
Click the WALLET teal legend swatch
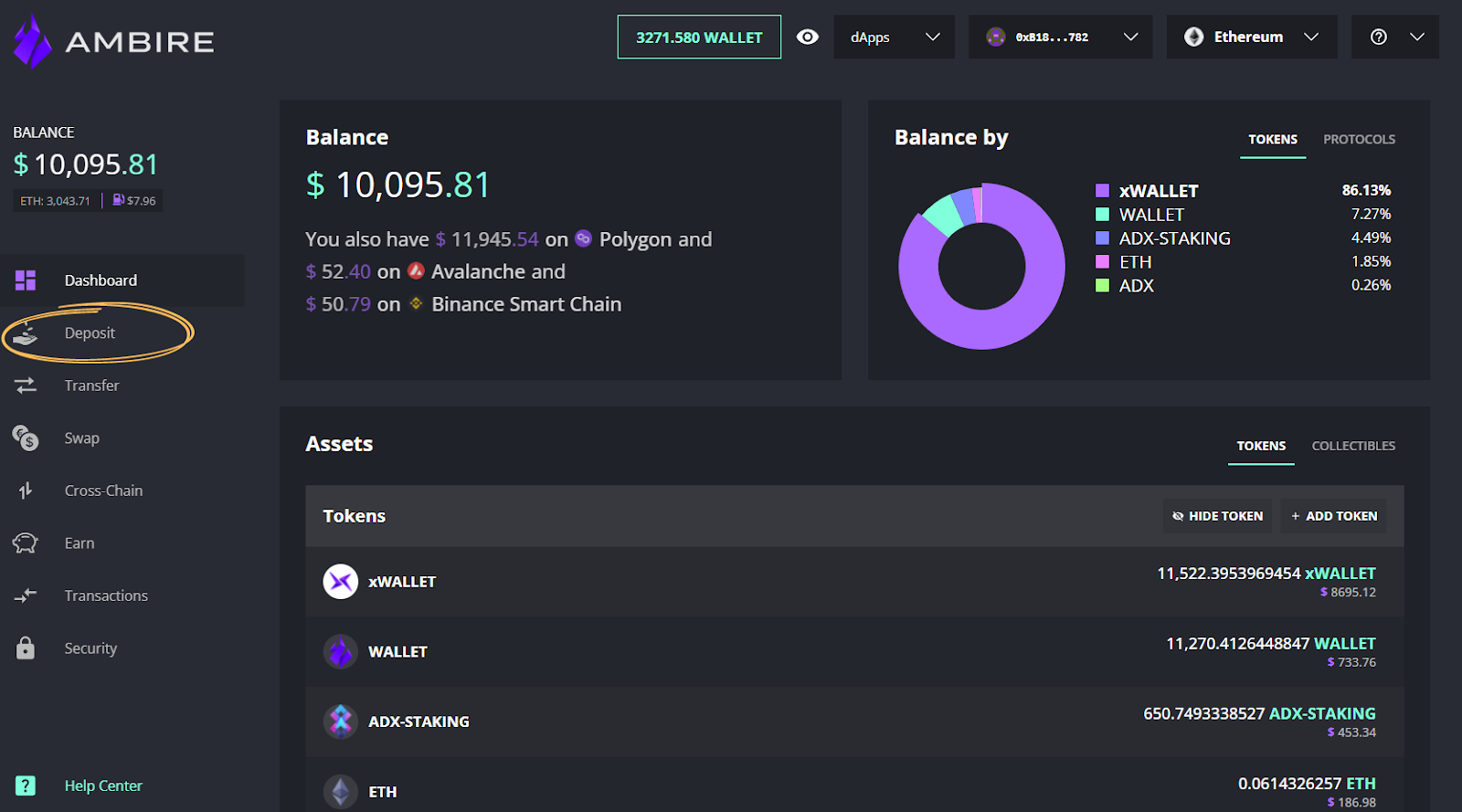pyautogui.click(x=1102, y=215)
